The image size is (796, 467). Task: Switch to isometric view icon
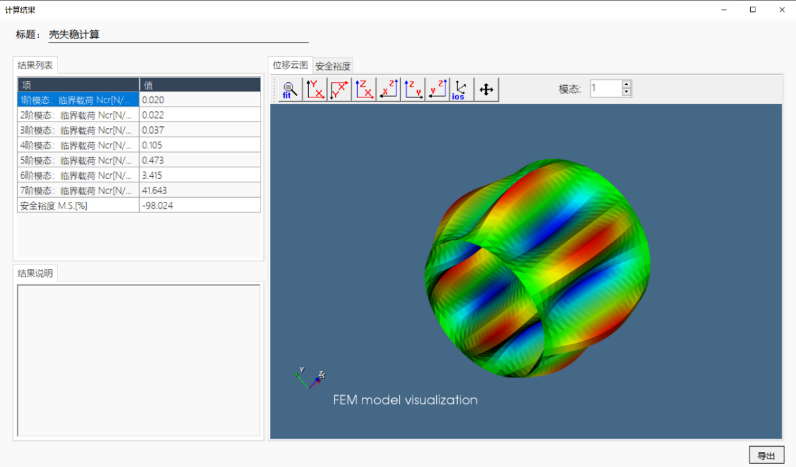tap(461, 90)
